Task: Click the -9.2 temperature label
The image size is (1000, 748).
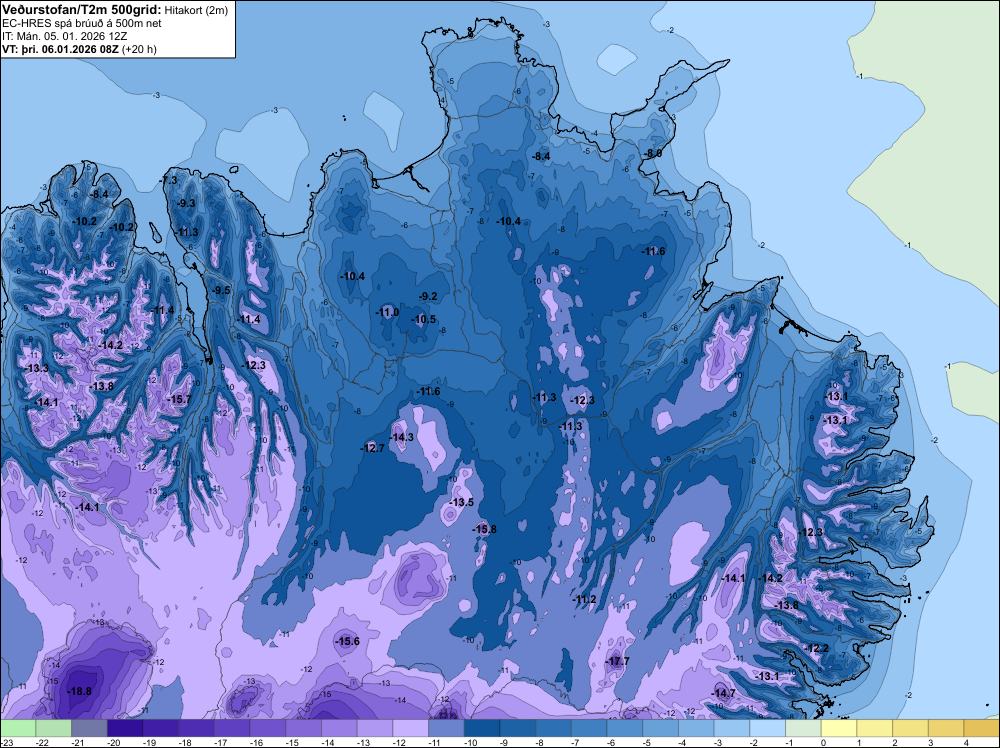Action: click(x=428, y=297)
